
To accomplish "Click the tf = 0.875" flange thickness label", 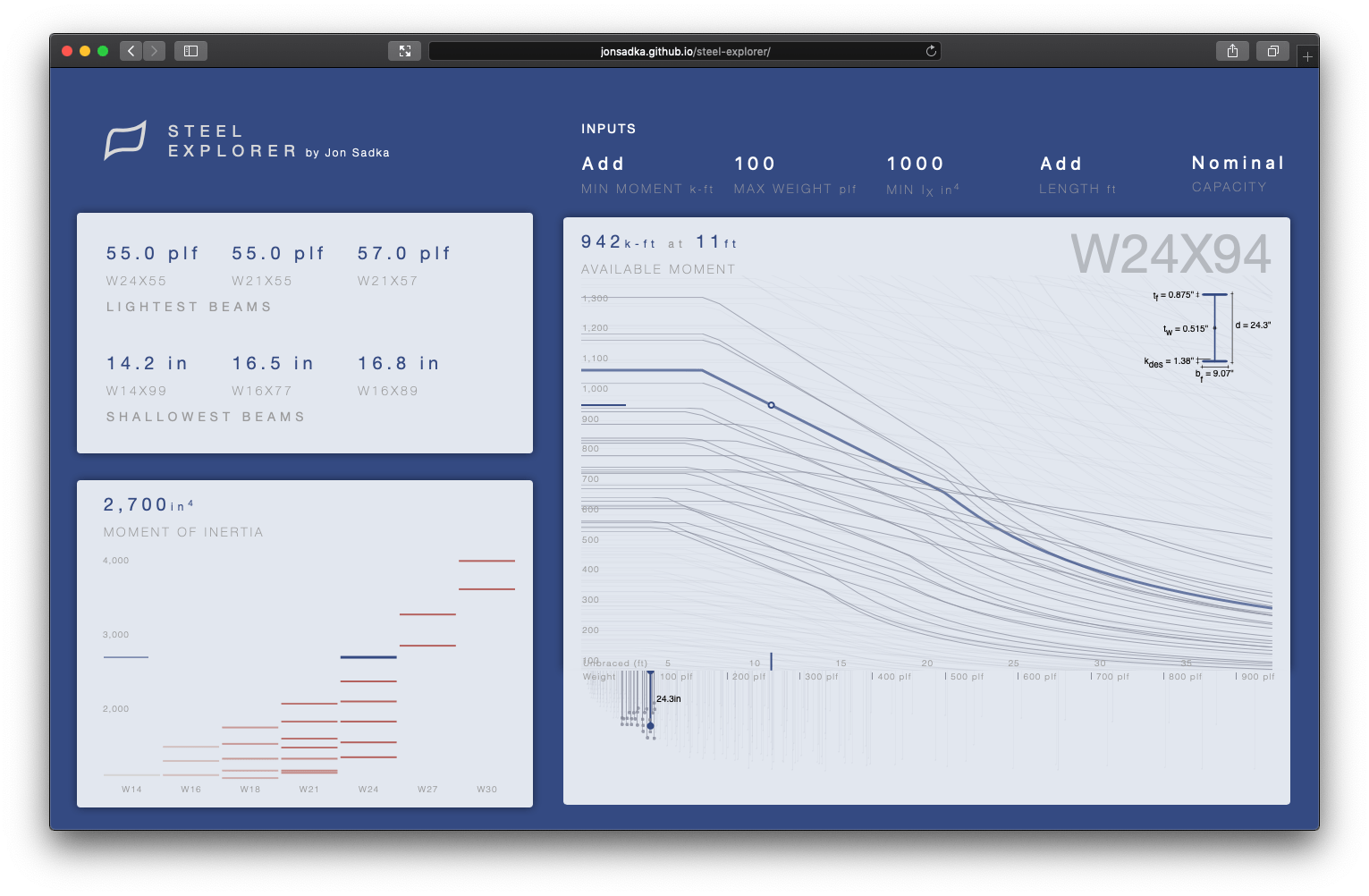I will 1173,295.
